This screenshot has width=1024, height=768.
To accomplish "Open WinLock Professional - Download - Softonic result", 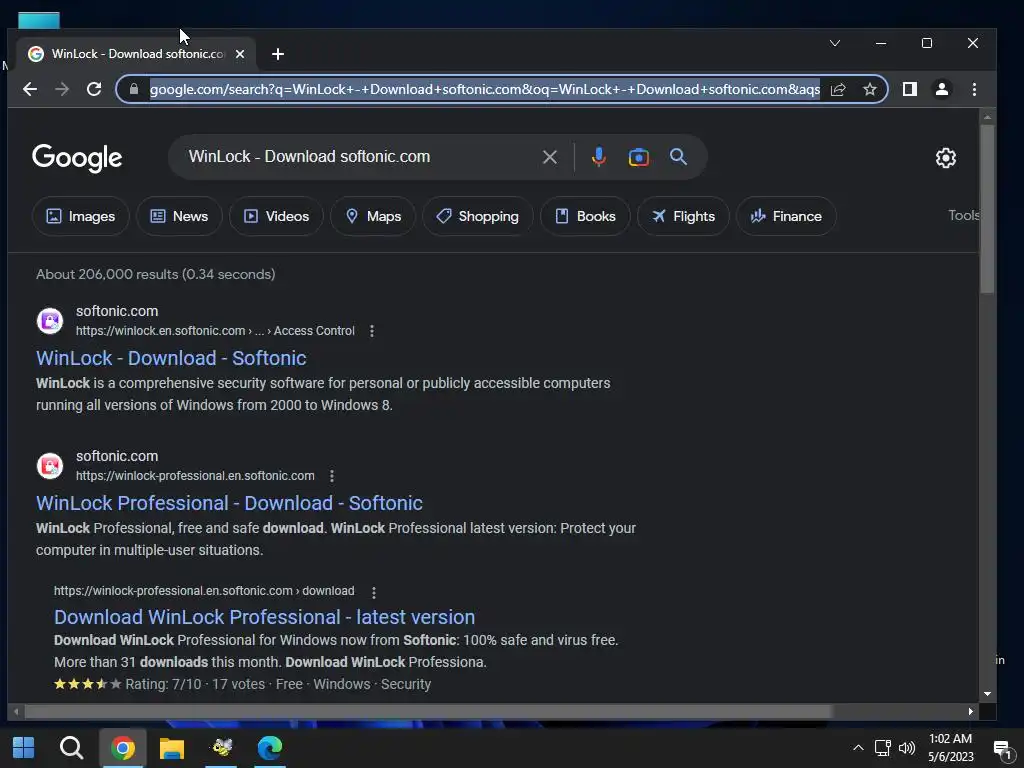I will point(229,503).
